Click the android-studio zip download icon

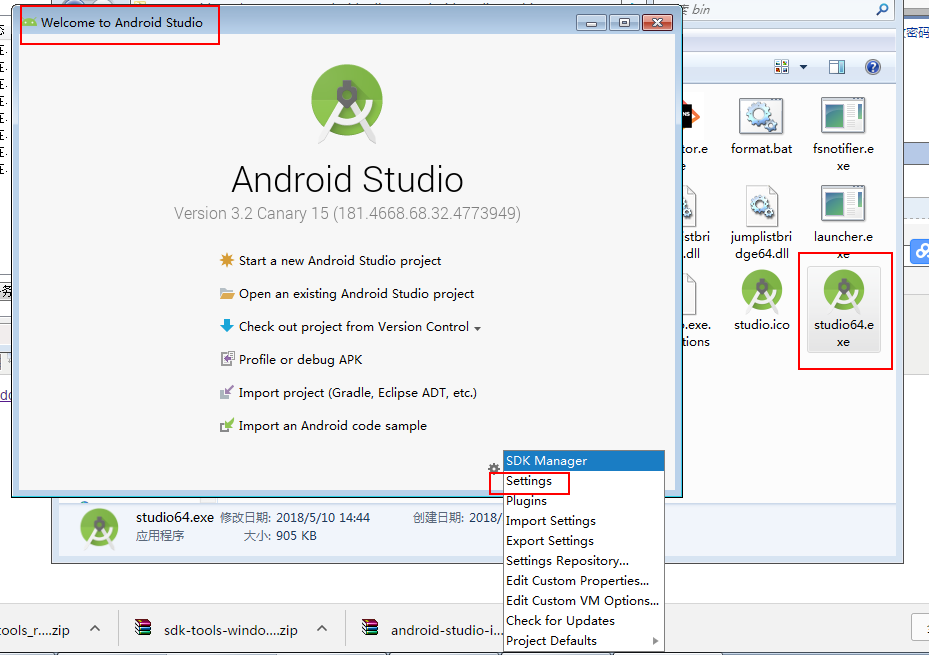(x=370, y=628)
